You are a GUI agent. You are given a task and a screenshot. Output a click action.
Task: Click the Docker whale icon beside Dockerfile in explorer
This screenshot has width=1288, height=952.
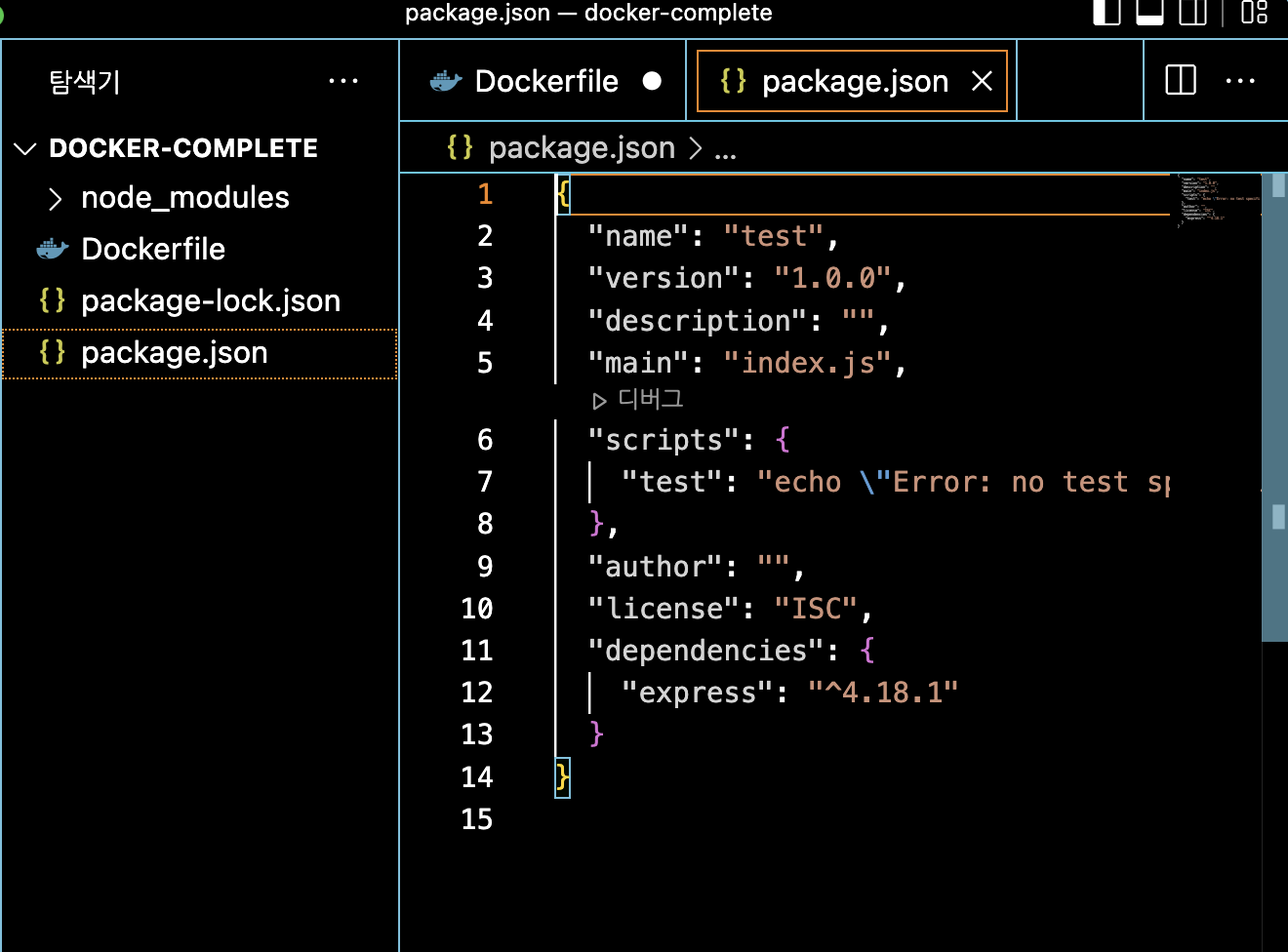(x=53, y=249)
